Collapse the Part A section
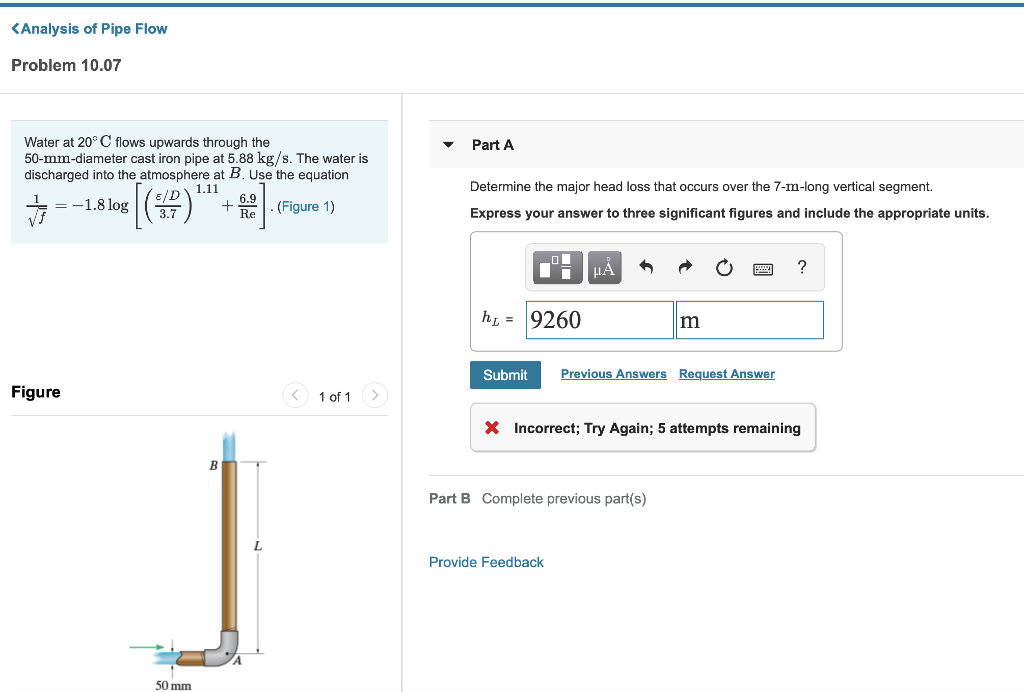Image resolution: width=1024 pixels, height=692 pixels. [x=447, y=144]
